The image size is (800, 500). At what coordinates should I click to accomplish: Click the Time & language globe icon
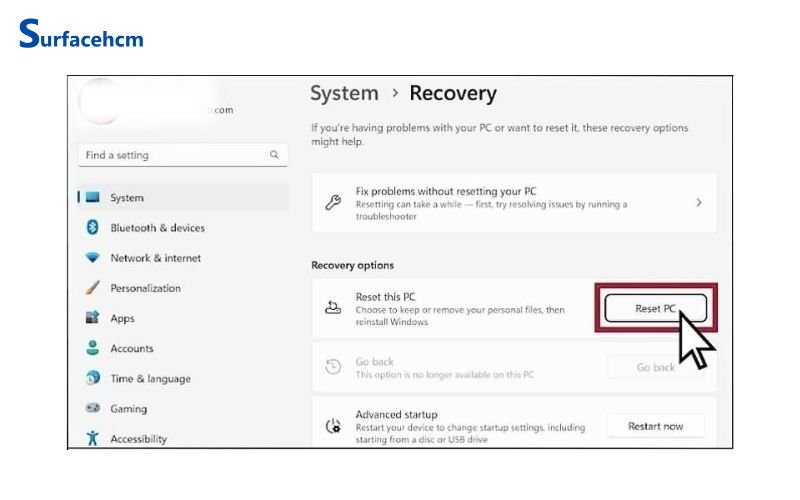pos(93,379)
